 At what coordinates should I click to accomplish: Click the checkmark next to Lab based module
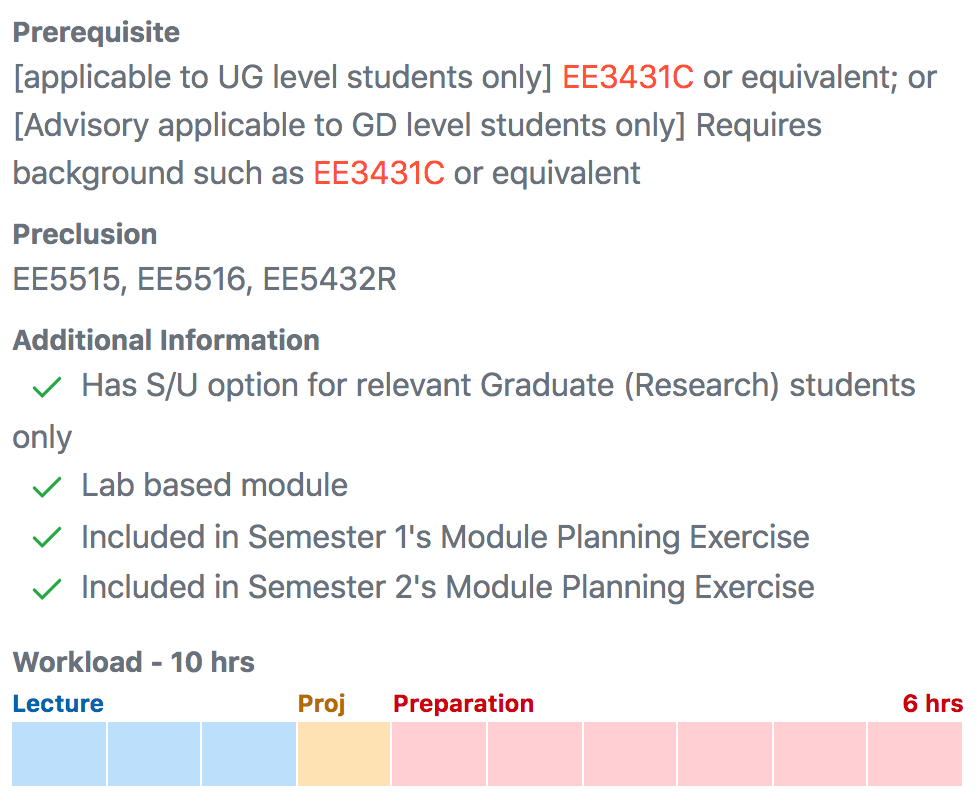[x=47, y=487]
